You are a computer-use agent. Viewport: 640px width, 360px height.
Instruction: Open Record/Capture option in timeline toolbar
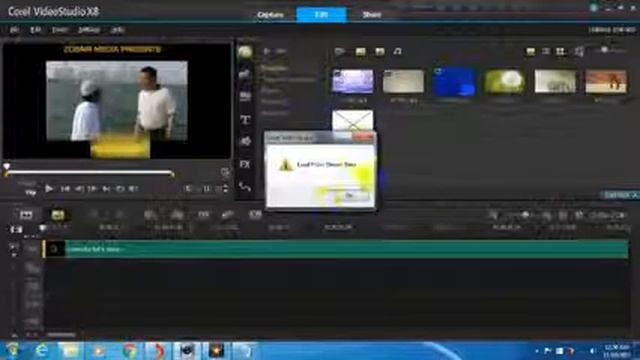[x=150, y=215]
